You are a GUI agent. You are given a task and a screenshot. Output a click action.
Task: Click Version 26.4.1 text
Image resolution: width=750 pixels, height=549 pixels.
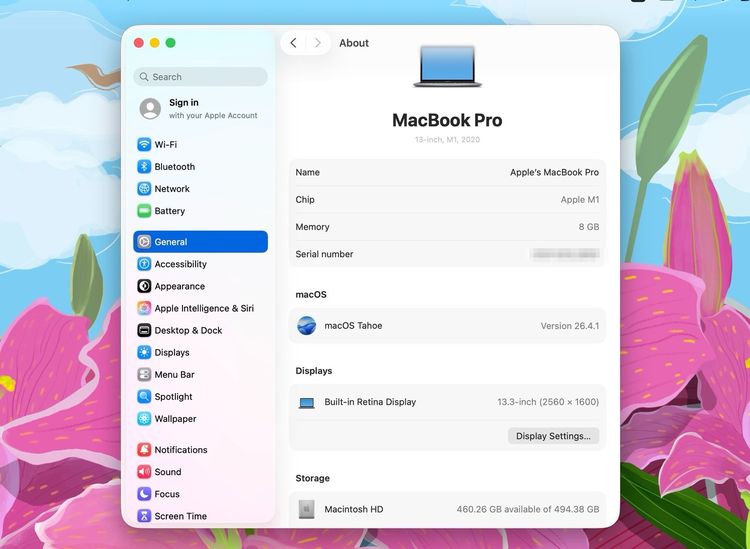570,326
